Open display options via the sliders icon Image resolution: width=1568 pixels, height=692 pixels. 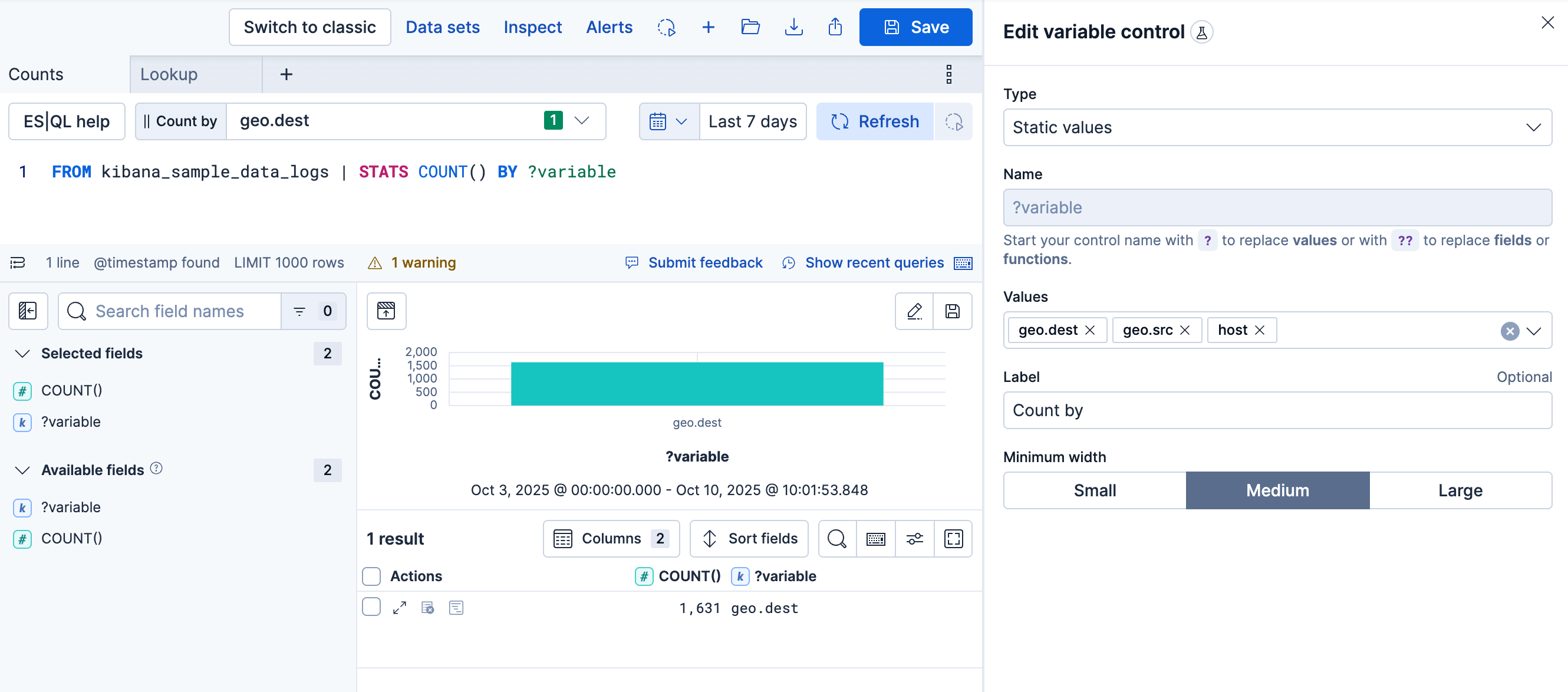(914, 539)
